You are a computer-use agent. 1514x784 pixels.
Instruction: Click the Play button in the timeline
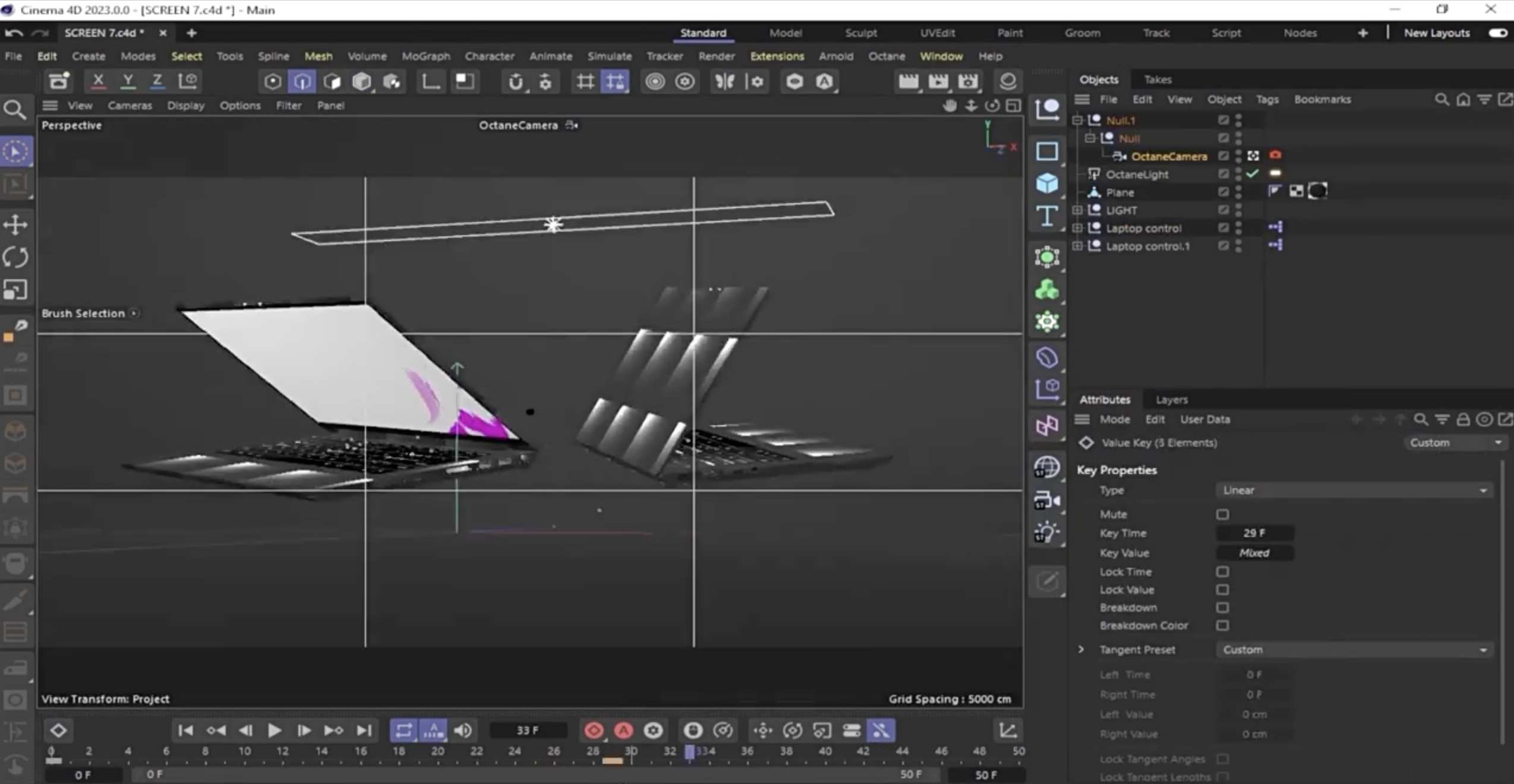[x=274, y=731]
